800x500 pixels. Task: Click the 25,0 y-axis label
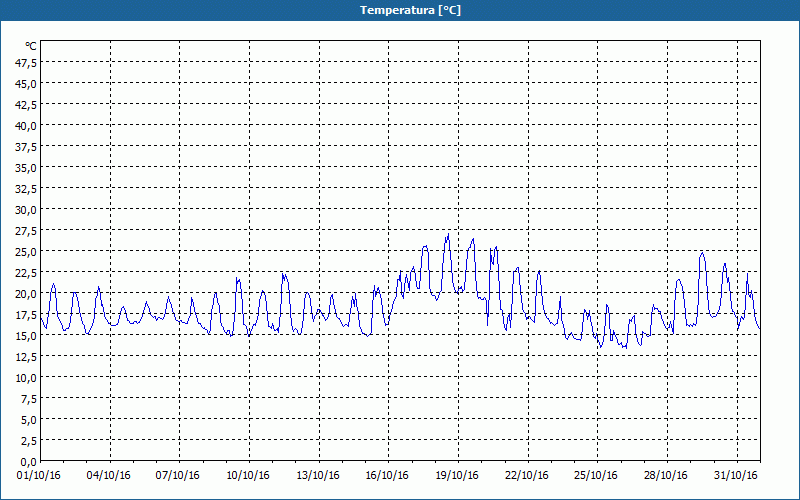point(27,252)
